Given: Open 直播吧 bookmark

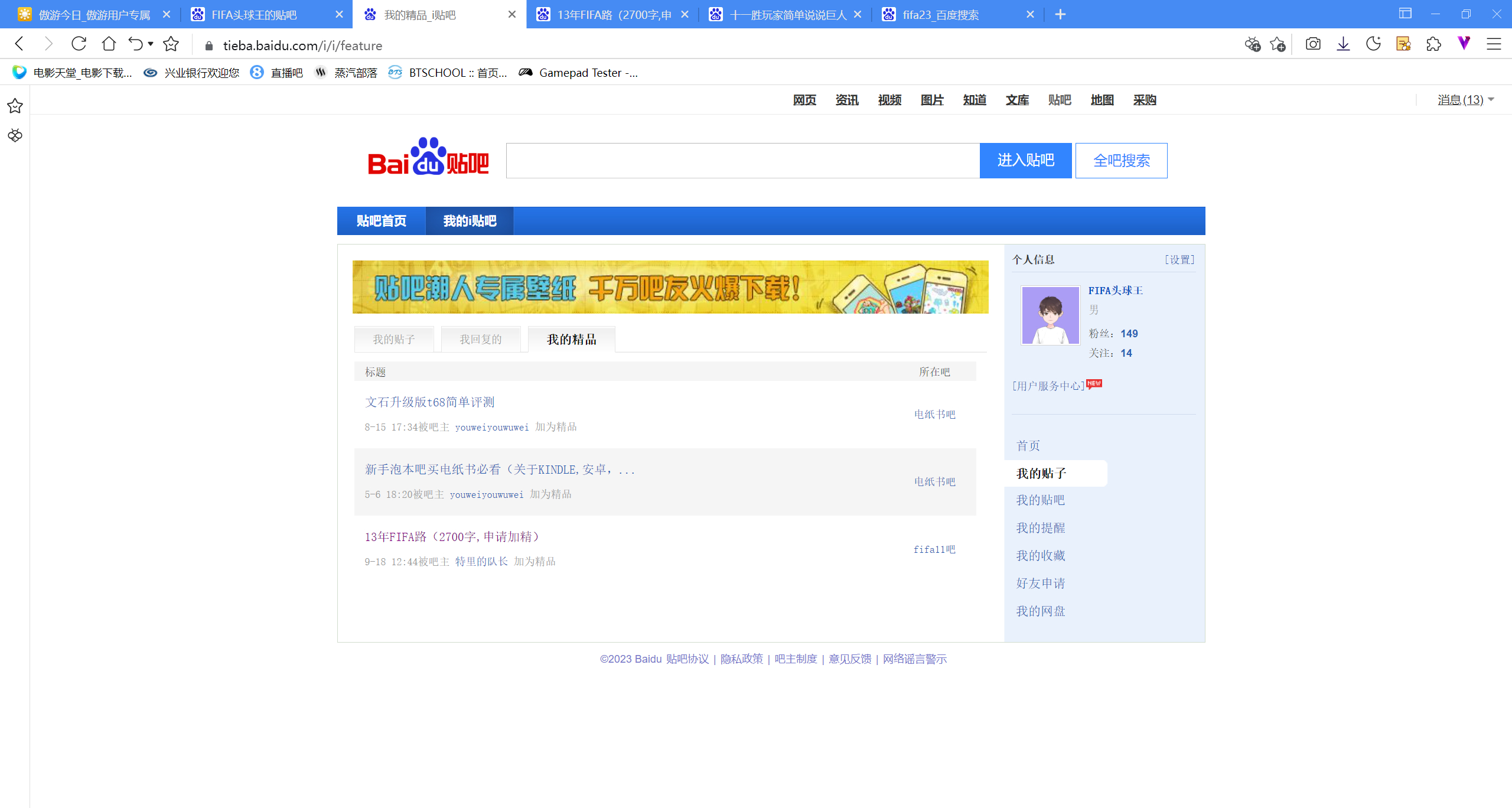Looking at the screenshot, I should point(276,73).
